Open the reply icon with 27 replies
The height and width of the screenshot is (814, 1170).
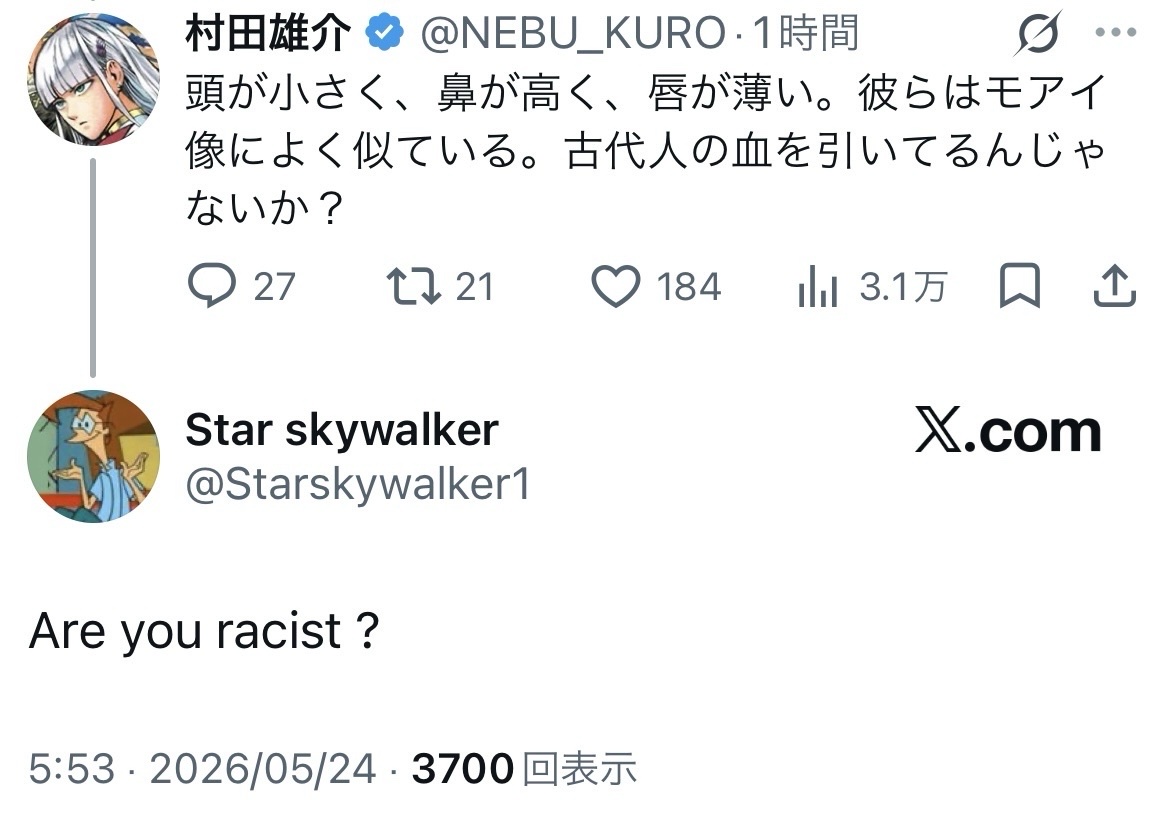[x=212, y=287]
